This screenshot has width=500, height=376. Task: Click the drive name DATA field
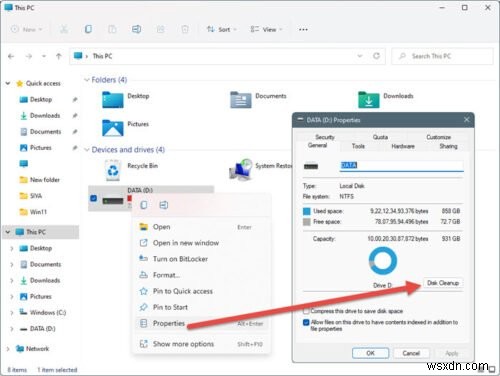pyautogui.click(x=401, y=166)
